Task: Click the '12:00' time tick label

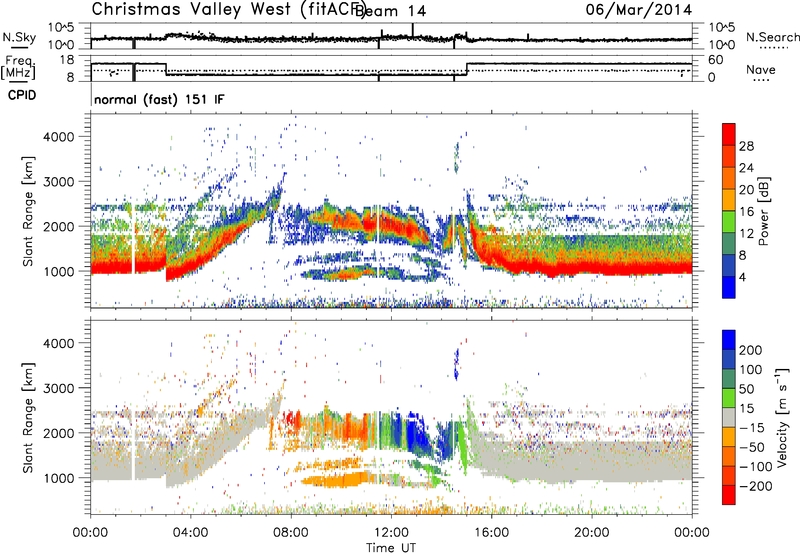Action: pos(391,533)
